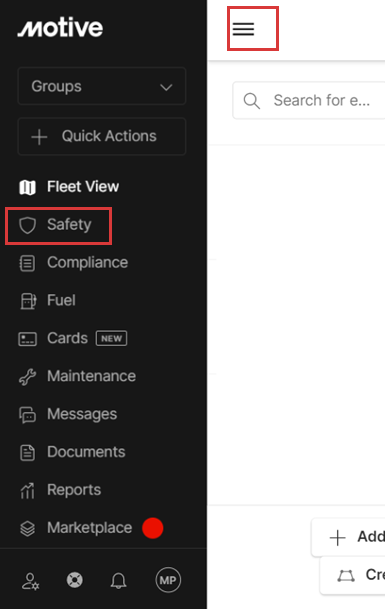Open the notifications bell icon
This screenshot has height=609, width=385.
tap(118, 580)
